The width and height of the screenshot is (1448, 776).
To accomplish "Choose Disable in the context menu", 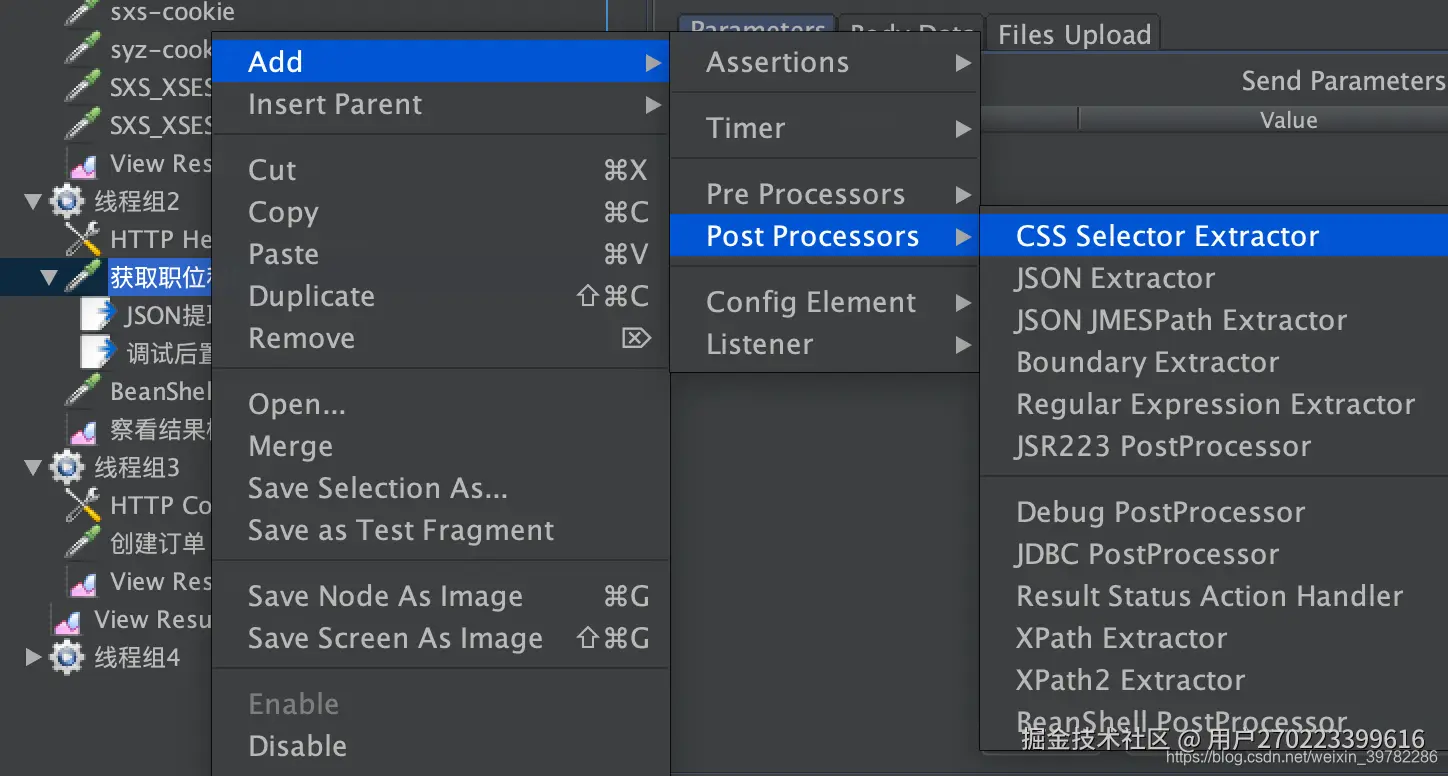I will 297,746.
